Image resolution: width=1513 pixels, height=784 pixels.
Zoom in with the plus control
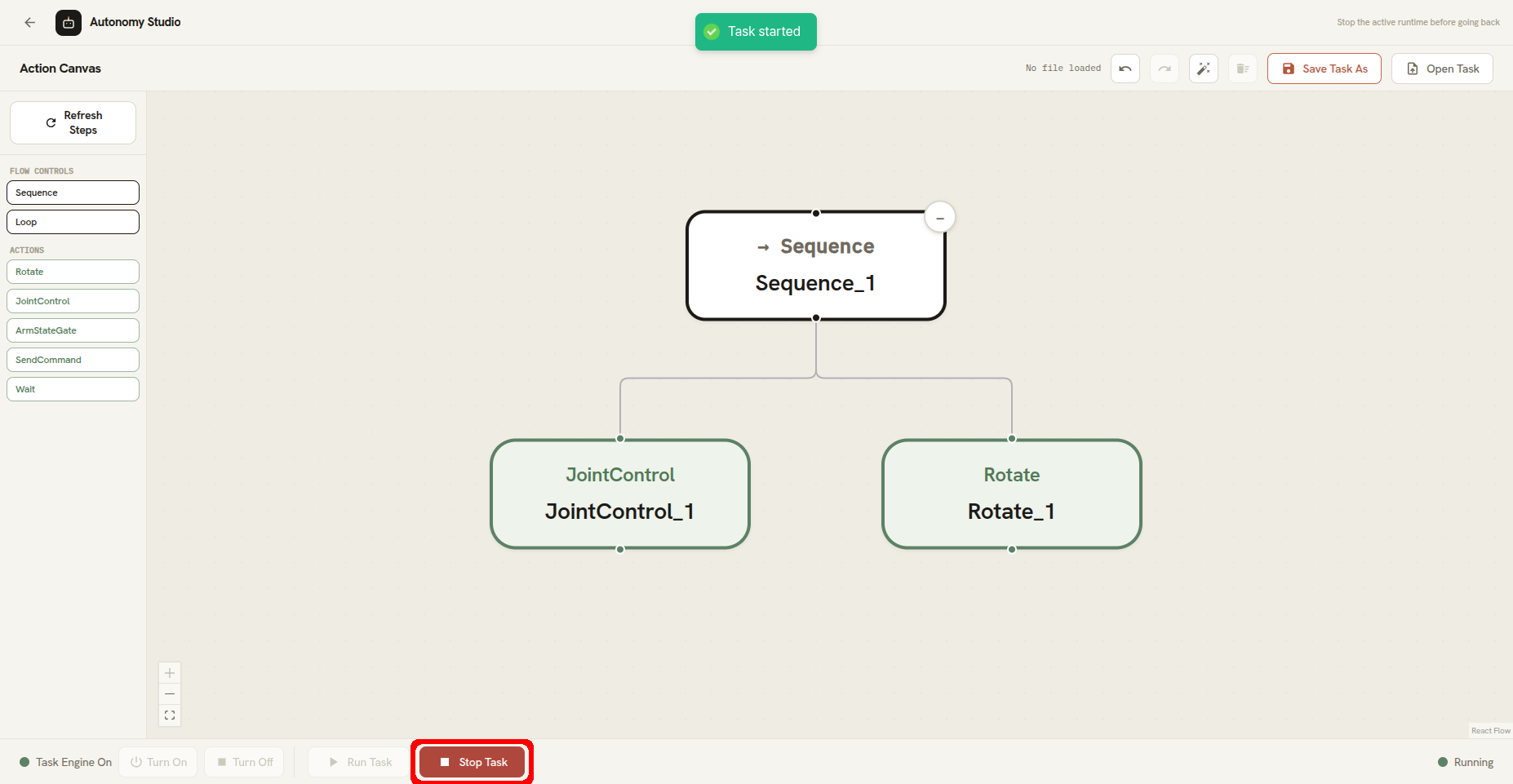click(170, 673)
